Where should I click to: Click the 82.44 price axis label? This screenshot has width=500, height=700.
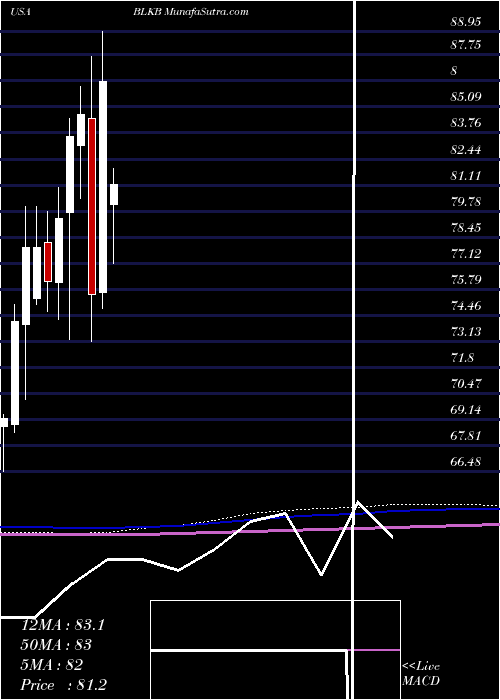466,150
